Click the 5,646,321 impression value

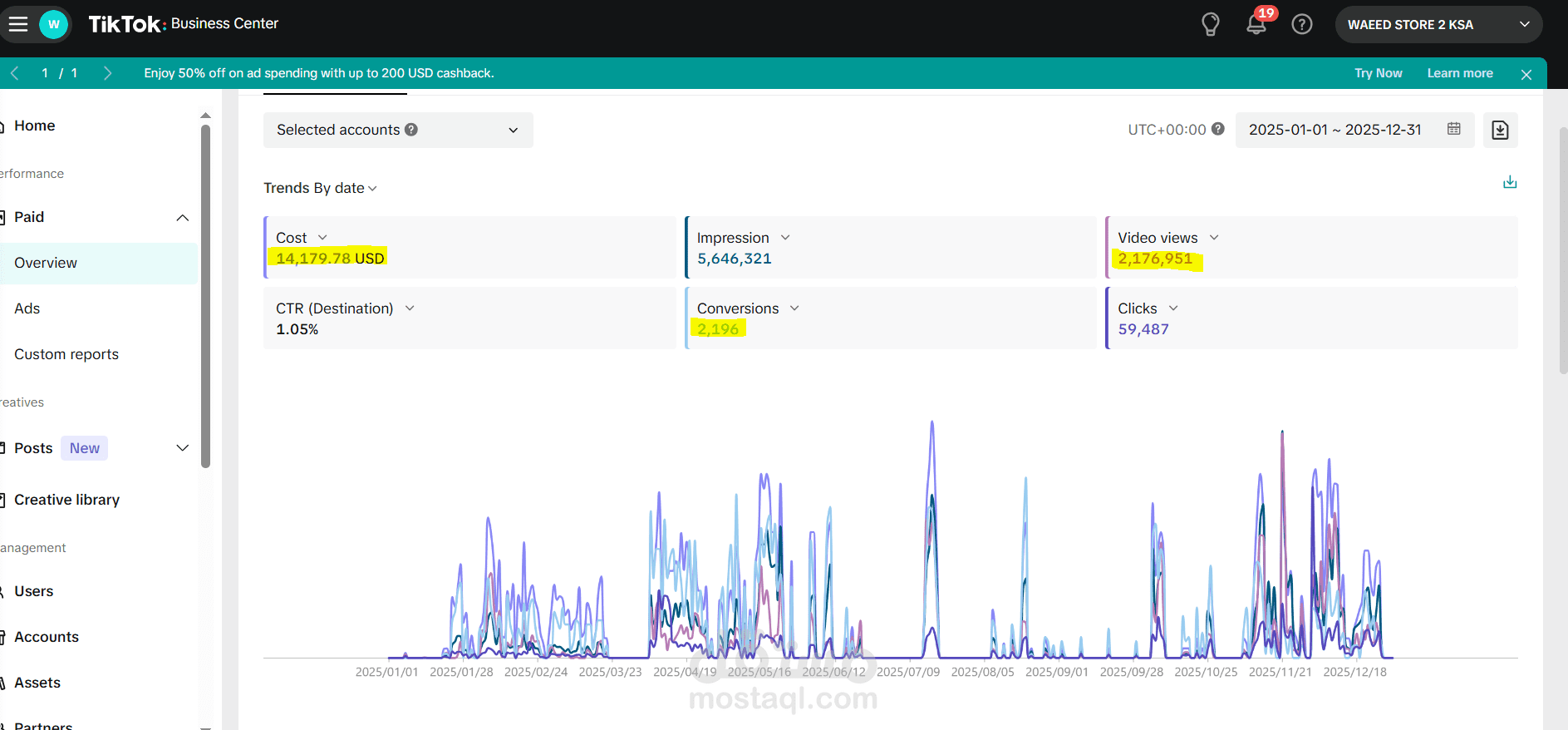click(x=735, y=259)
